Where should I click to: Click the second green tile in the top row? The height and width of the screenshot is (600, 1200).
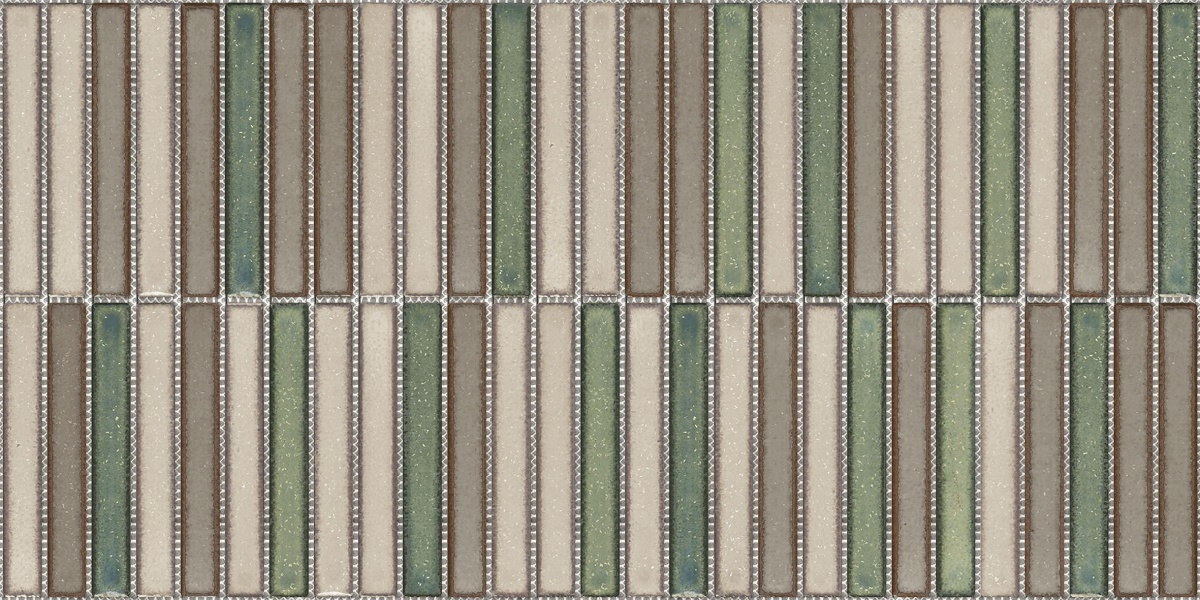[x=511, y=150]
